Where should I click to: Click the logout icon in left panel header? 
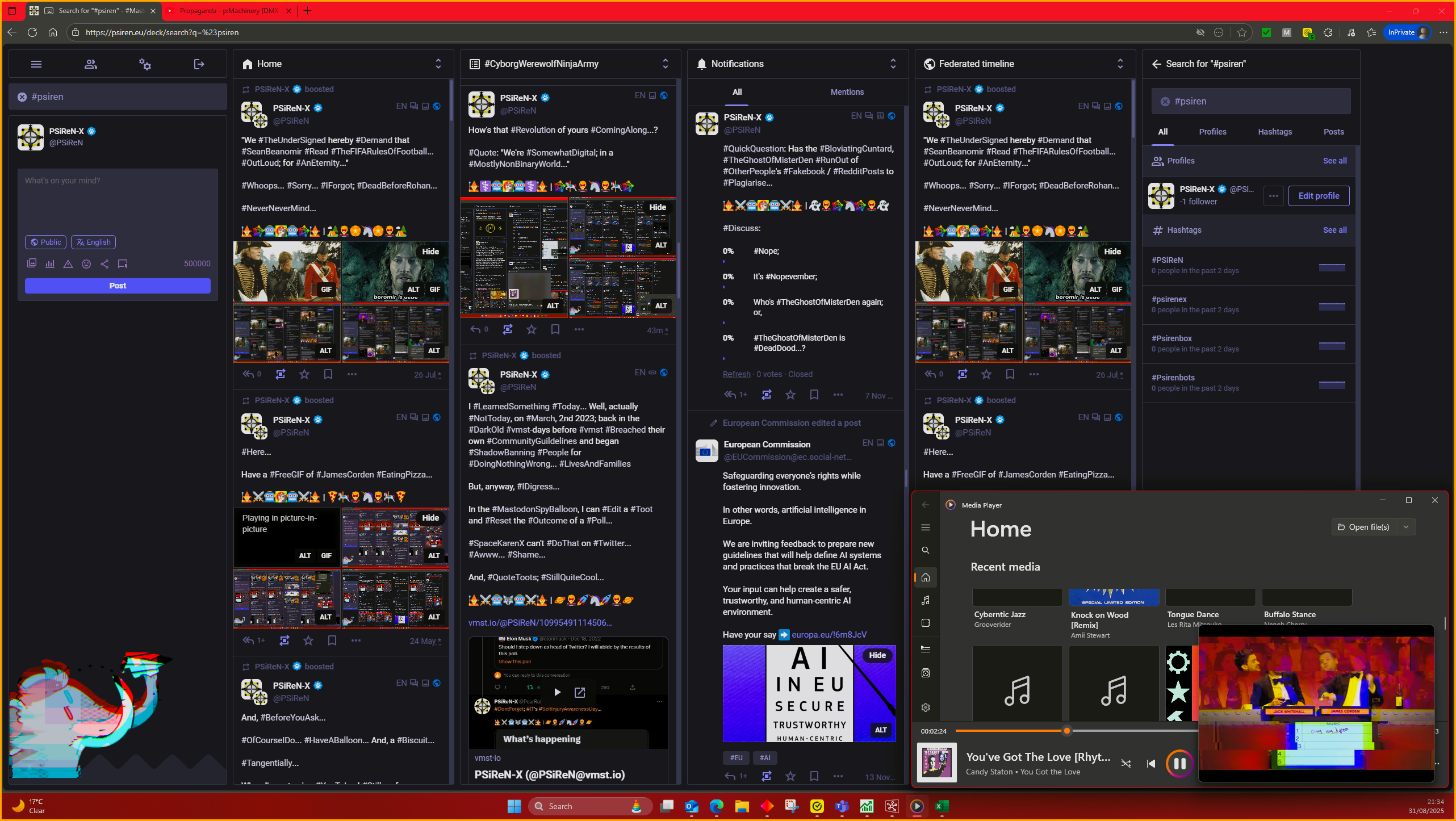199,64
